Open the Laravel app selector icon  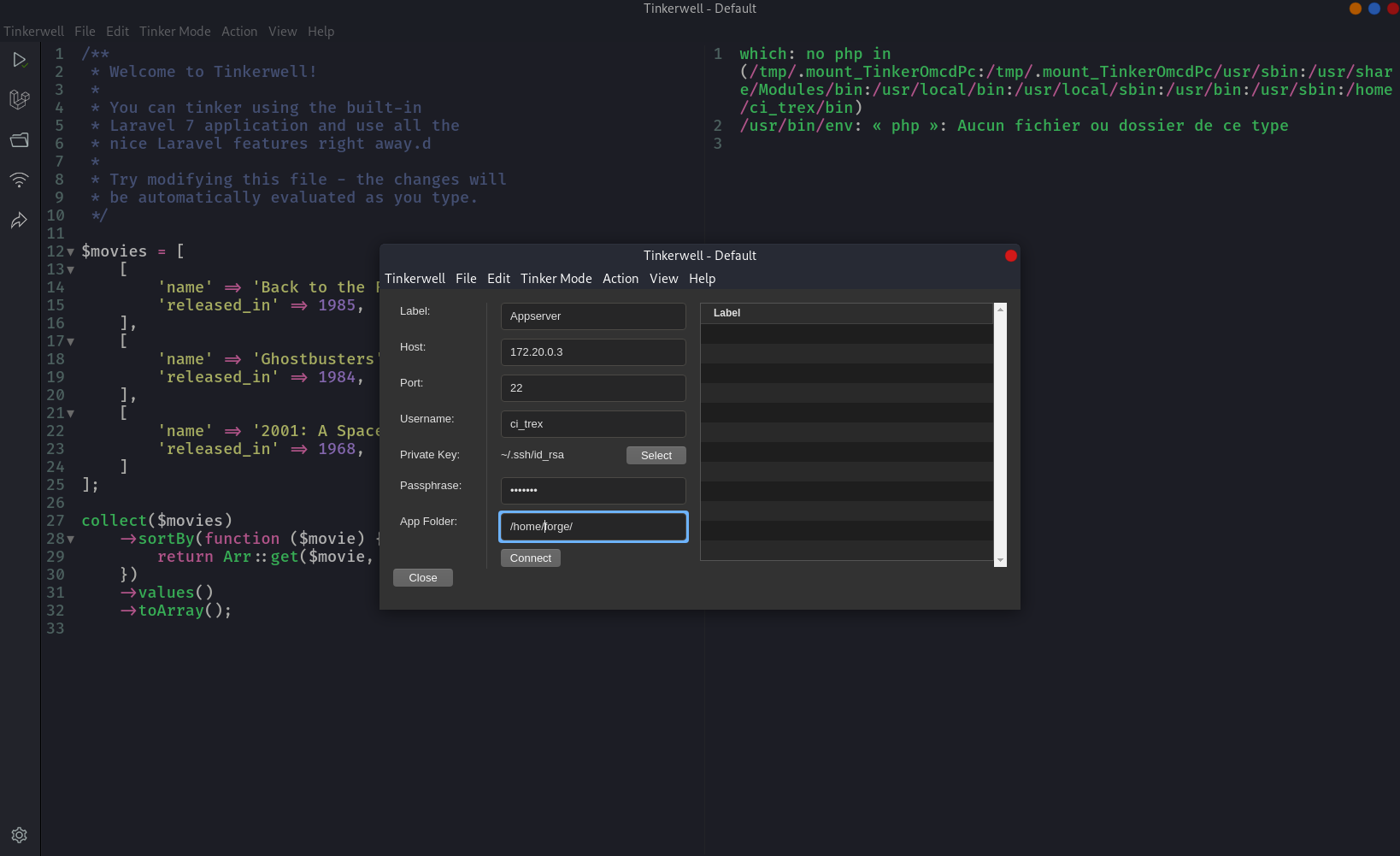click(19, 100)
